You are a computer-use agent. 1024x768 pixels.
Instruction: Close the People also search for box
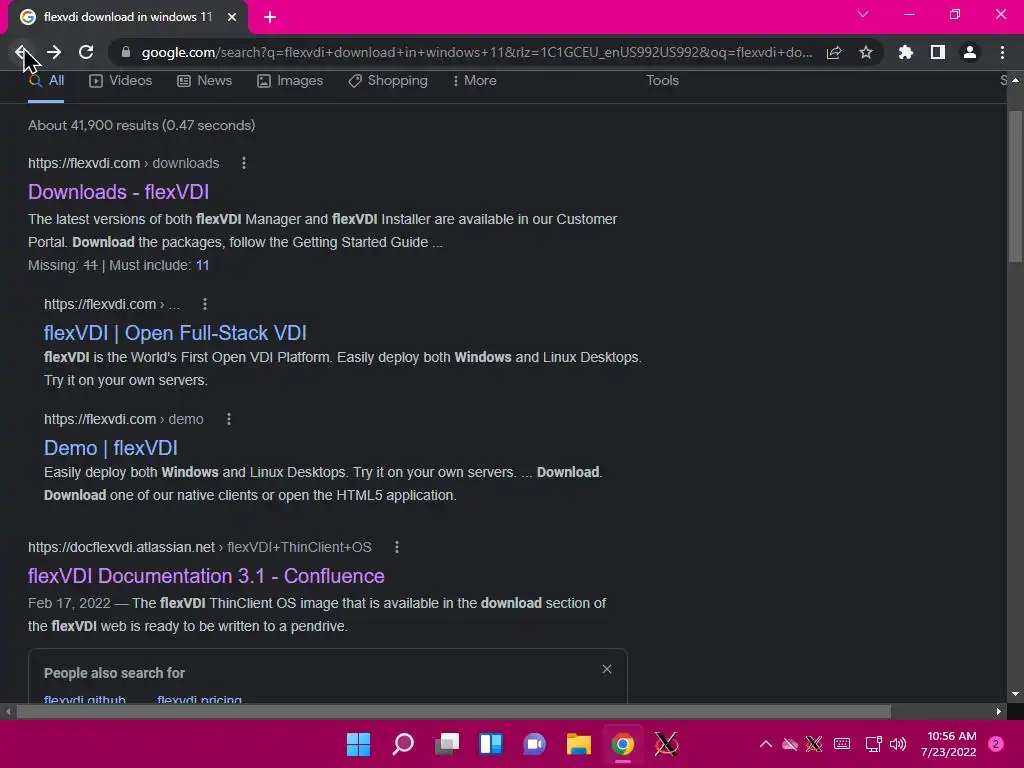[x=607, y=669]
